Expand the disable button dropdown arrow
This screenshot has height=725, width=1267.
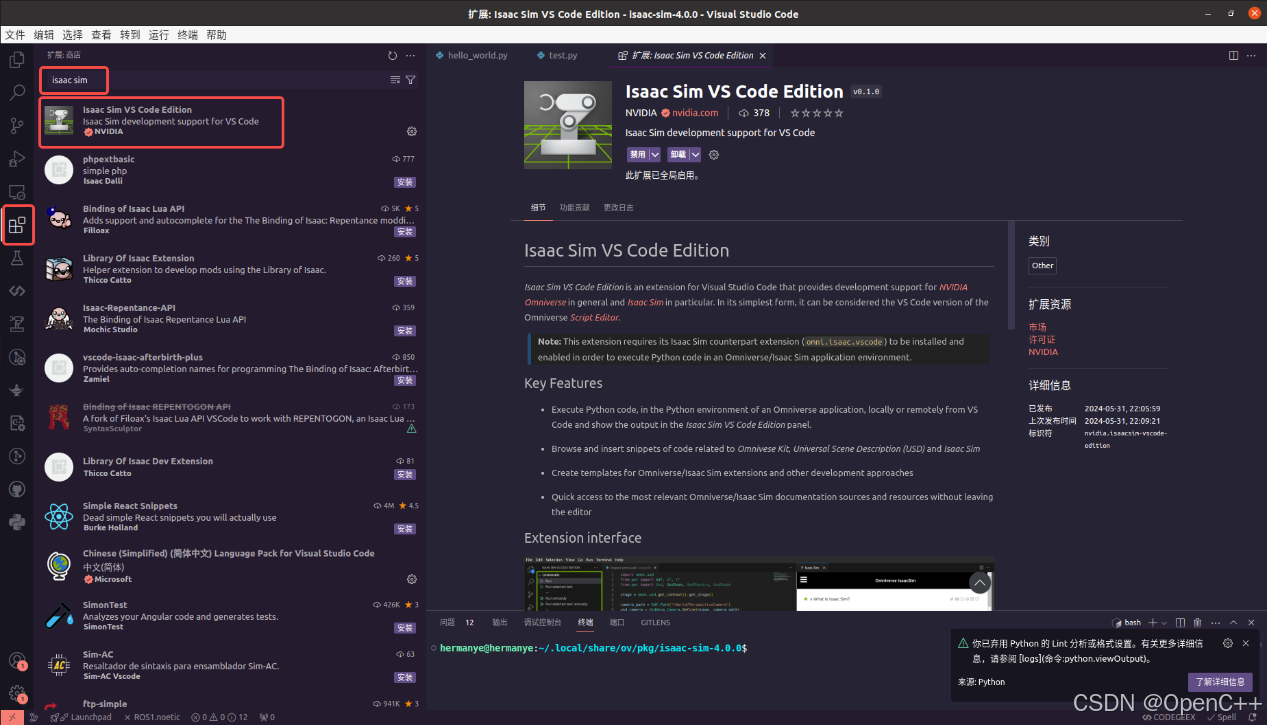point(655,155)
